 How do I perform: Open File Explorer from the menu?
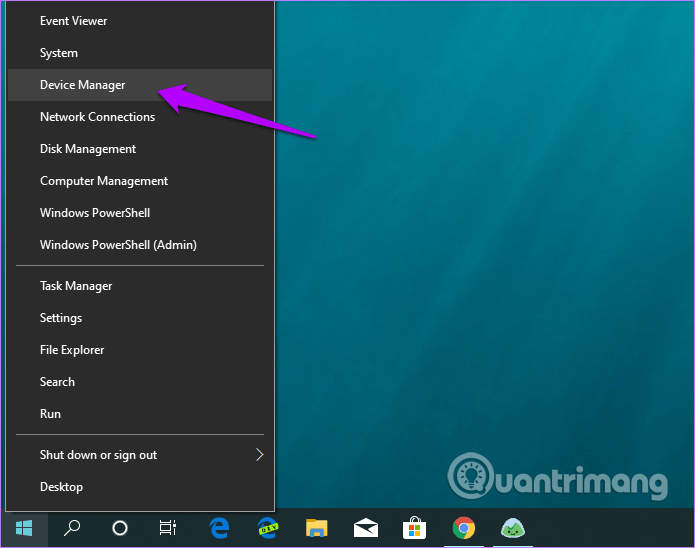(140, 349)
